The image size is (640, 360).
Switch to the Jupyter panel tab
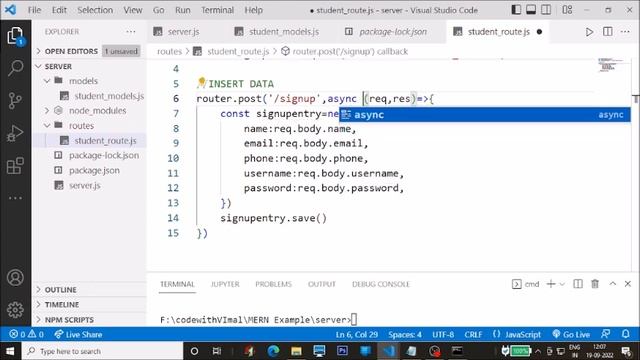coord(225,284)
